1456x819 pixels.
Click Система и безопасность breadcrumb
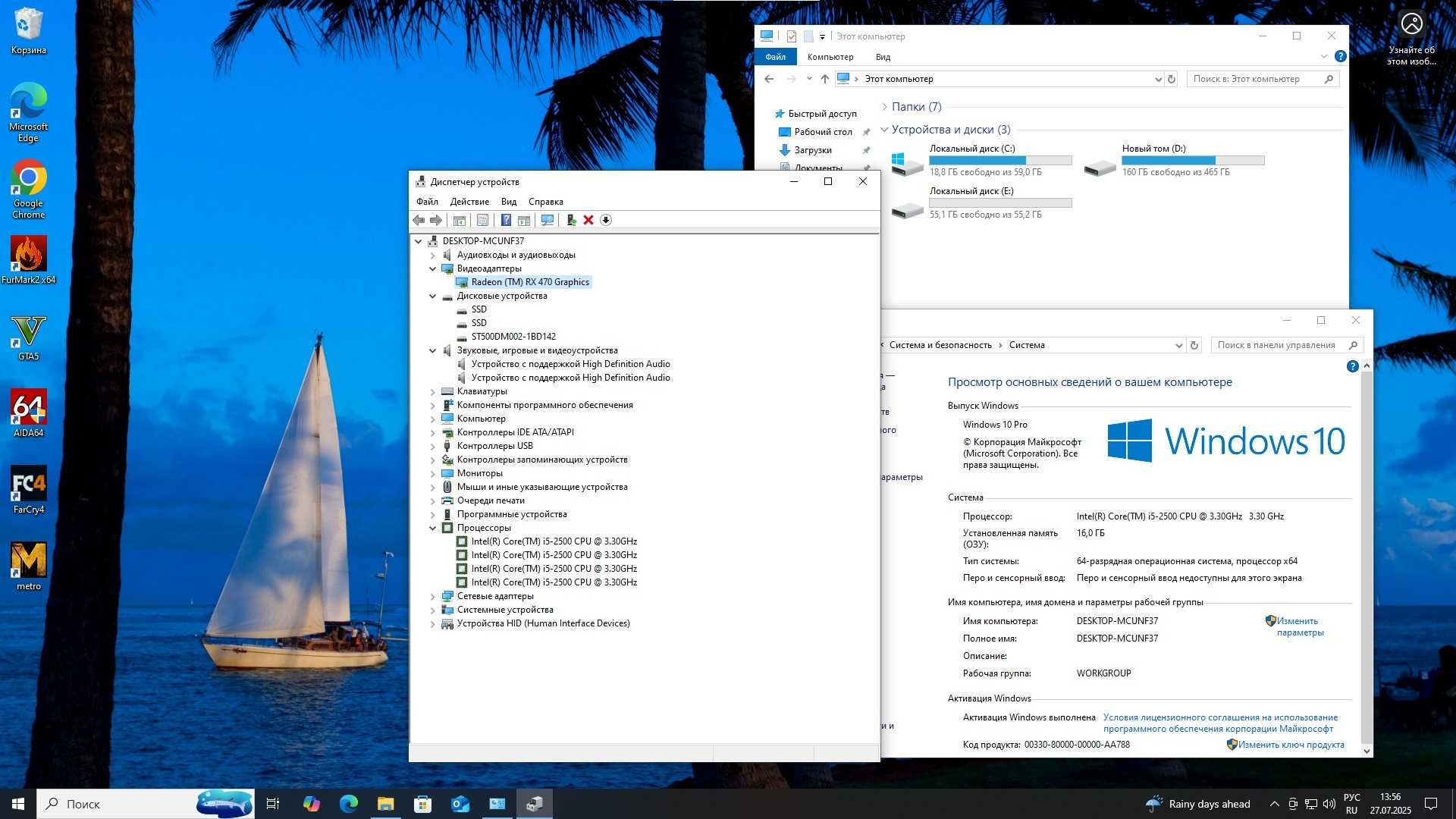click(x=940, y=345)
